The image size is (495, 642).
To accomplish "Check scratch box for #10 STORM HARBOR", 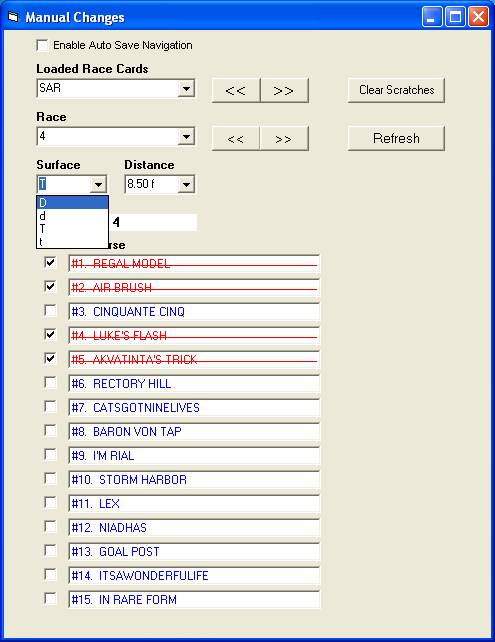I will coord(50,478).
